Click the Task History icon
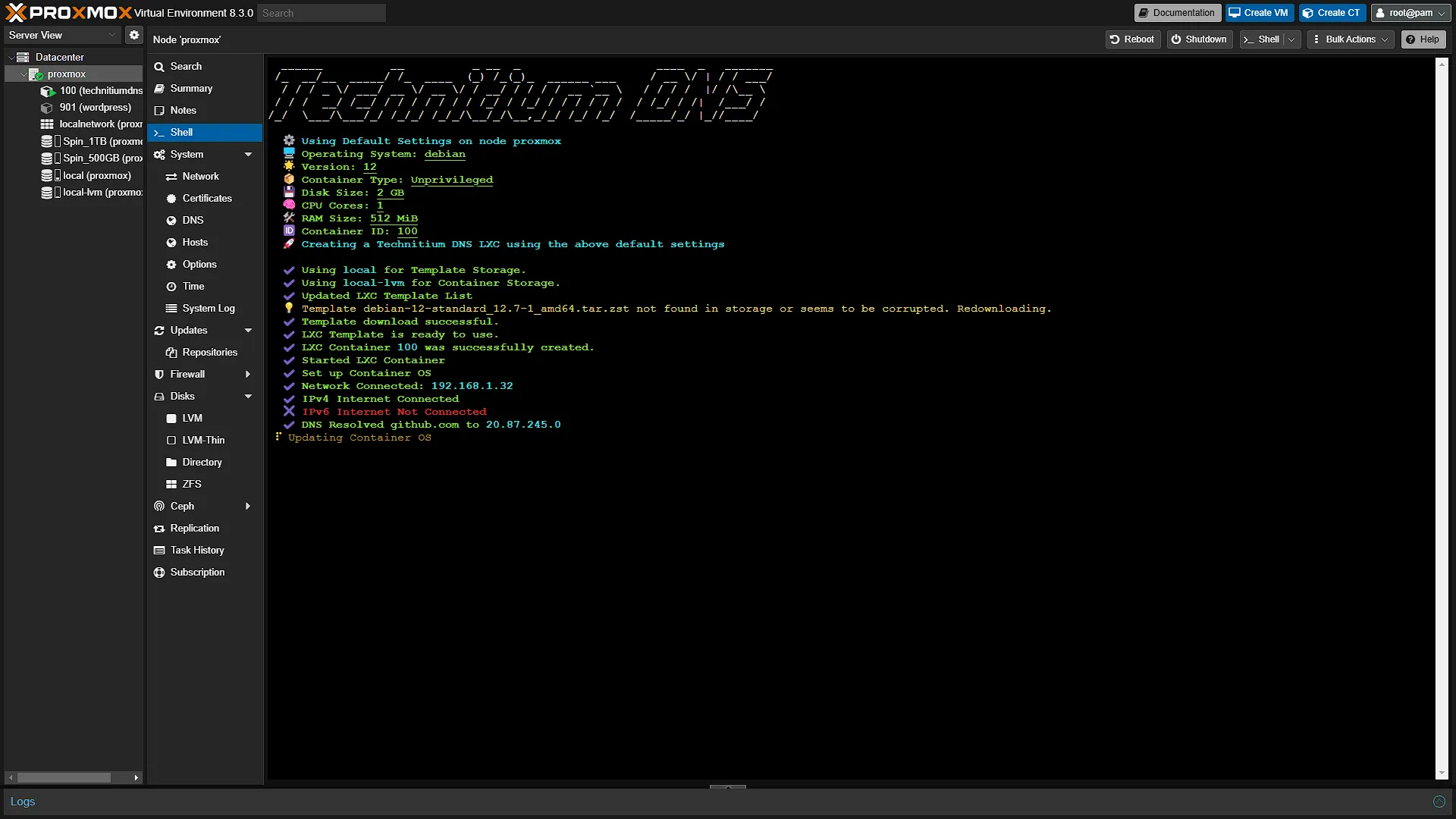The height and width of the screenshot is (819, 1456). tap(159, 551)
